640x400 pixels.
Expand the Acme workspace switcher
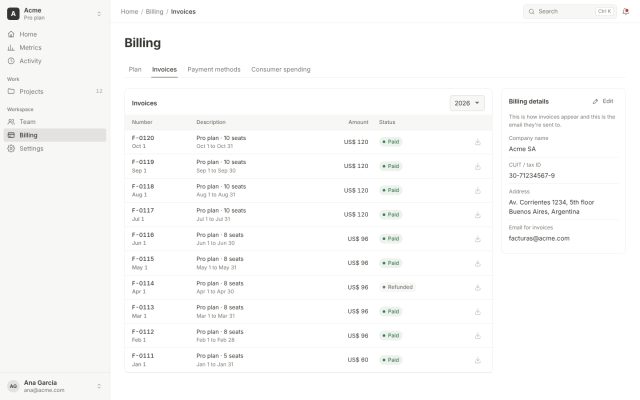pos(99,14)
